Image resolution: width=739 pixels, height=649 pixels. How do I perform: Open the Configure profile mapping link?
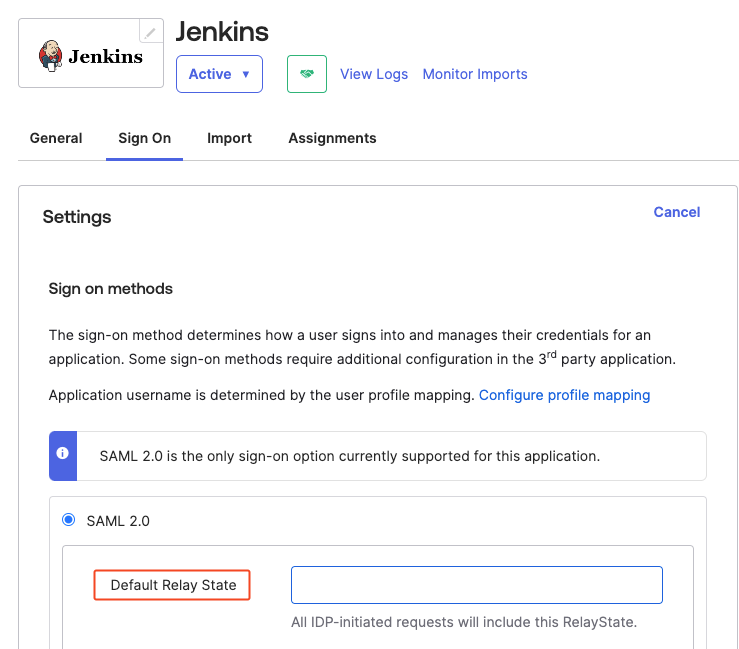coord(564,395)
